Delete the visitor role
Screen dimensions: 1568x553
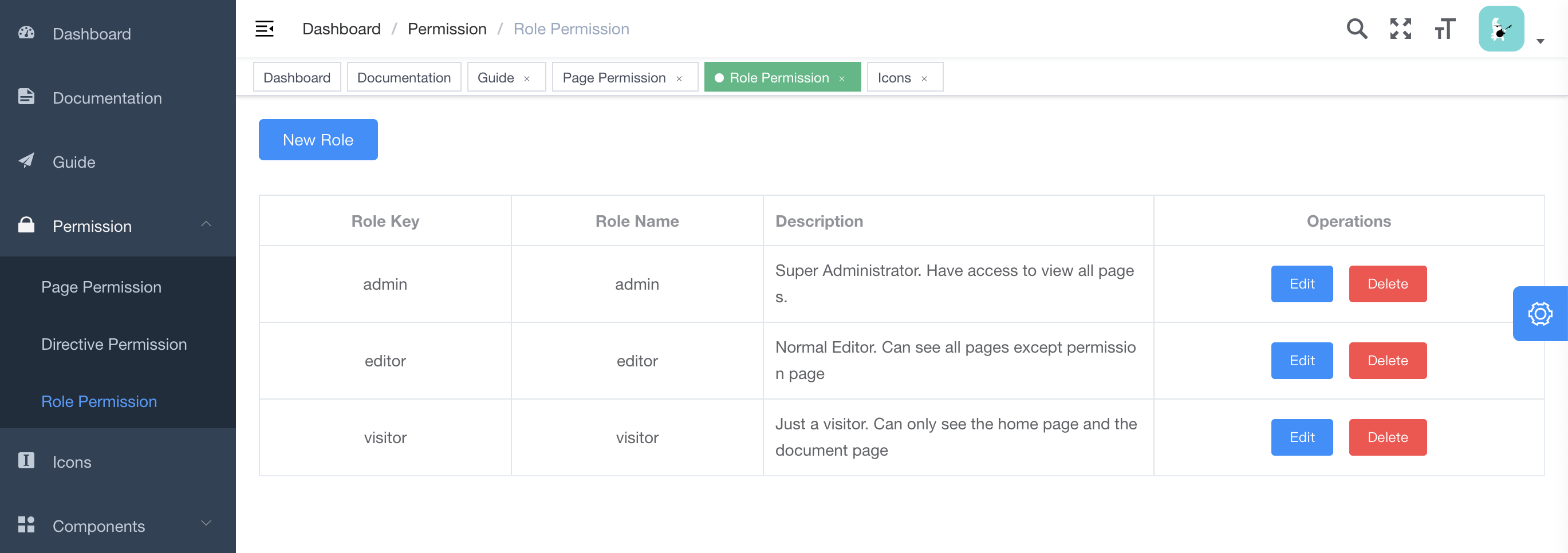(x=1387, y=437)
